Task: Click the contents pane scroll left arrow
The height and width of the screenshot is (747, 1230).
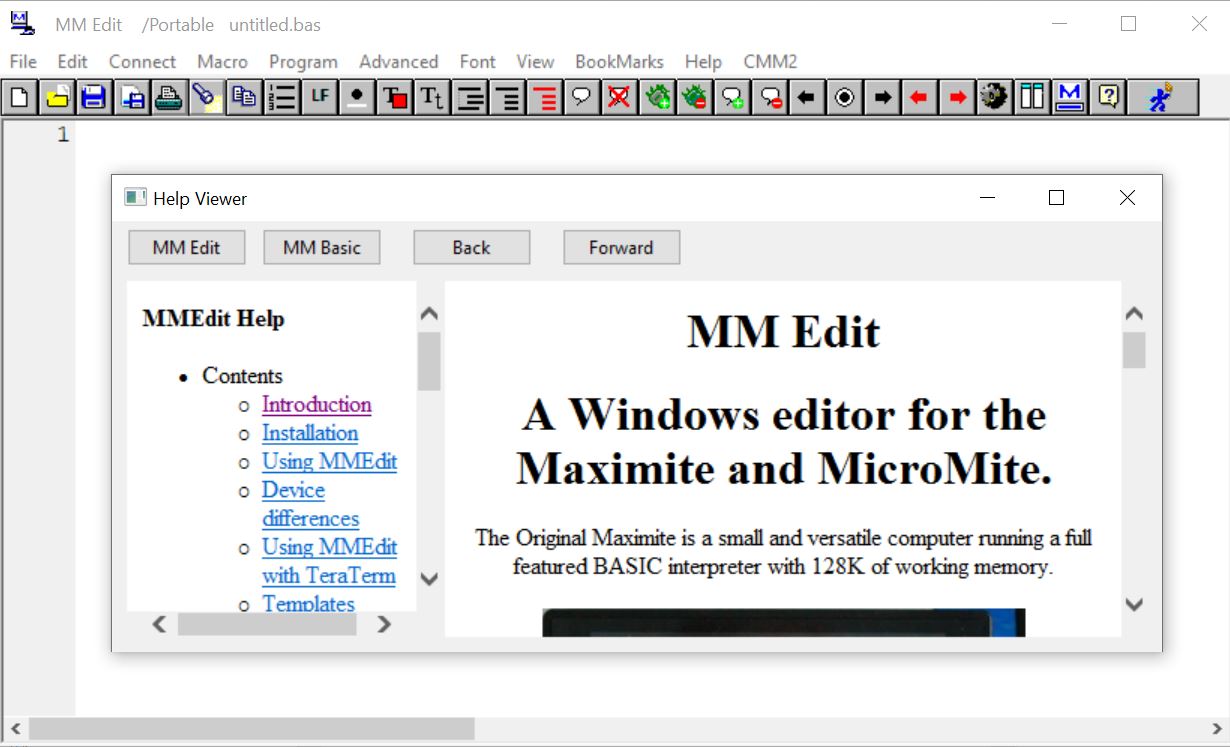Action: [159, 624]
